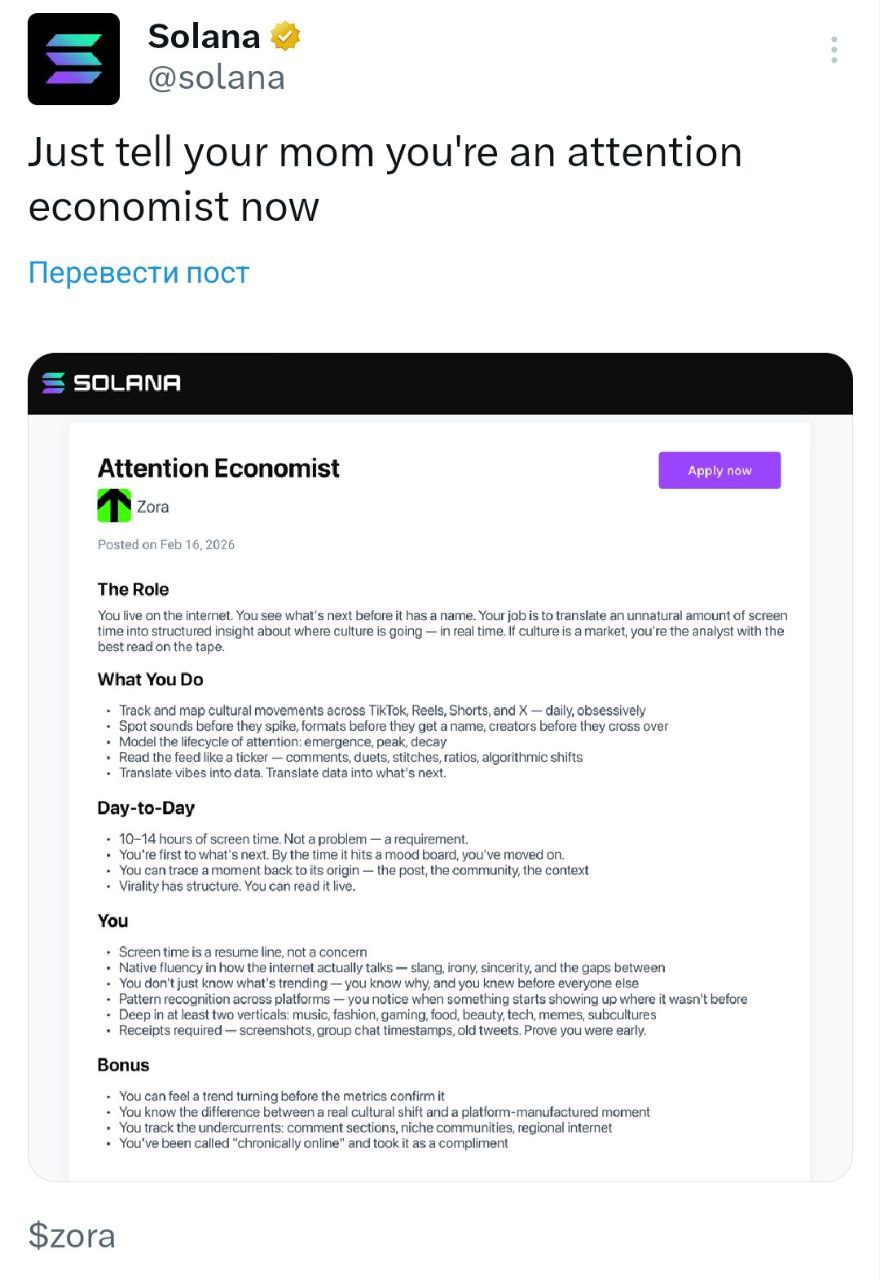Click the Solana logo in image banner
Viewport: 880px width, 1280px height.
coord(112,383)
